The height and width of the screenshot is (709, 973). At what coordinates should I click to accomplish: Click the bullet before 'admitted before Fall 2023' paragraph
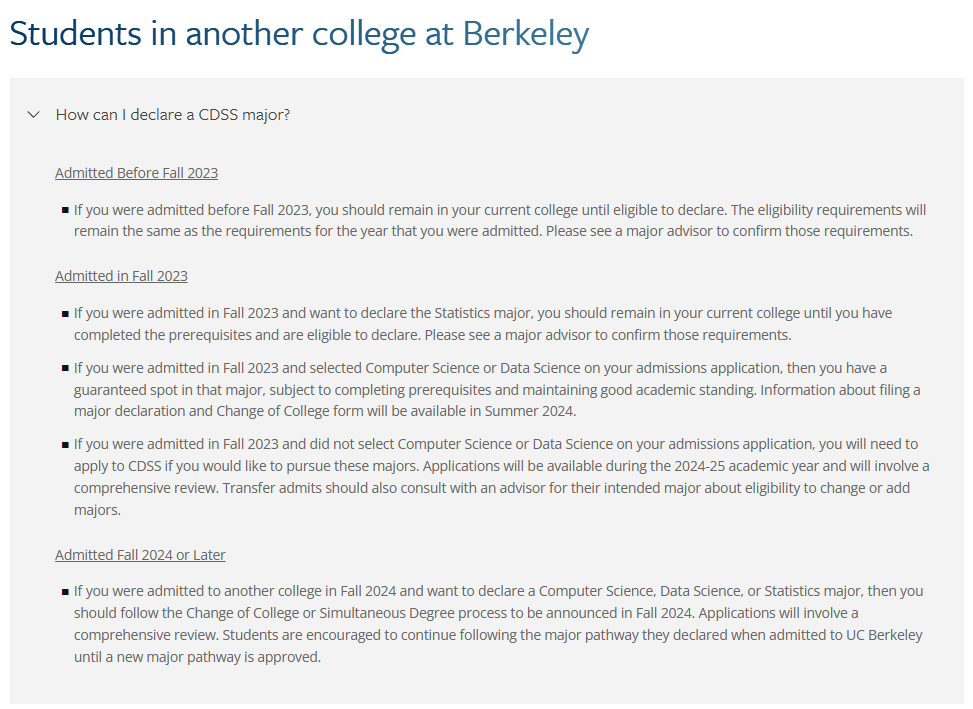click(x=65, y=210)
